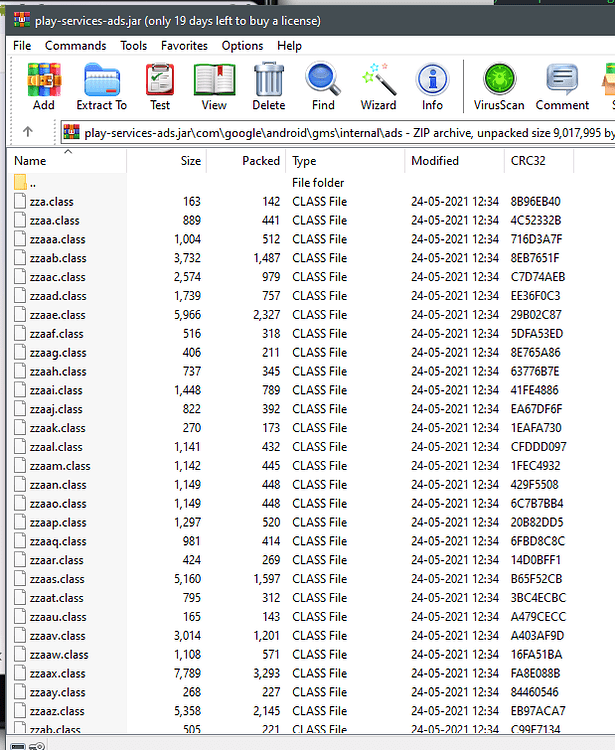Screen dimensions: 615x750
Task: Select zzaac.class file name
Action: (57, 277)
